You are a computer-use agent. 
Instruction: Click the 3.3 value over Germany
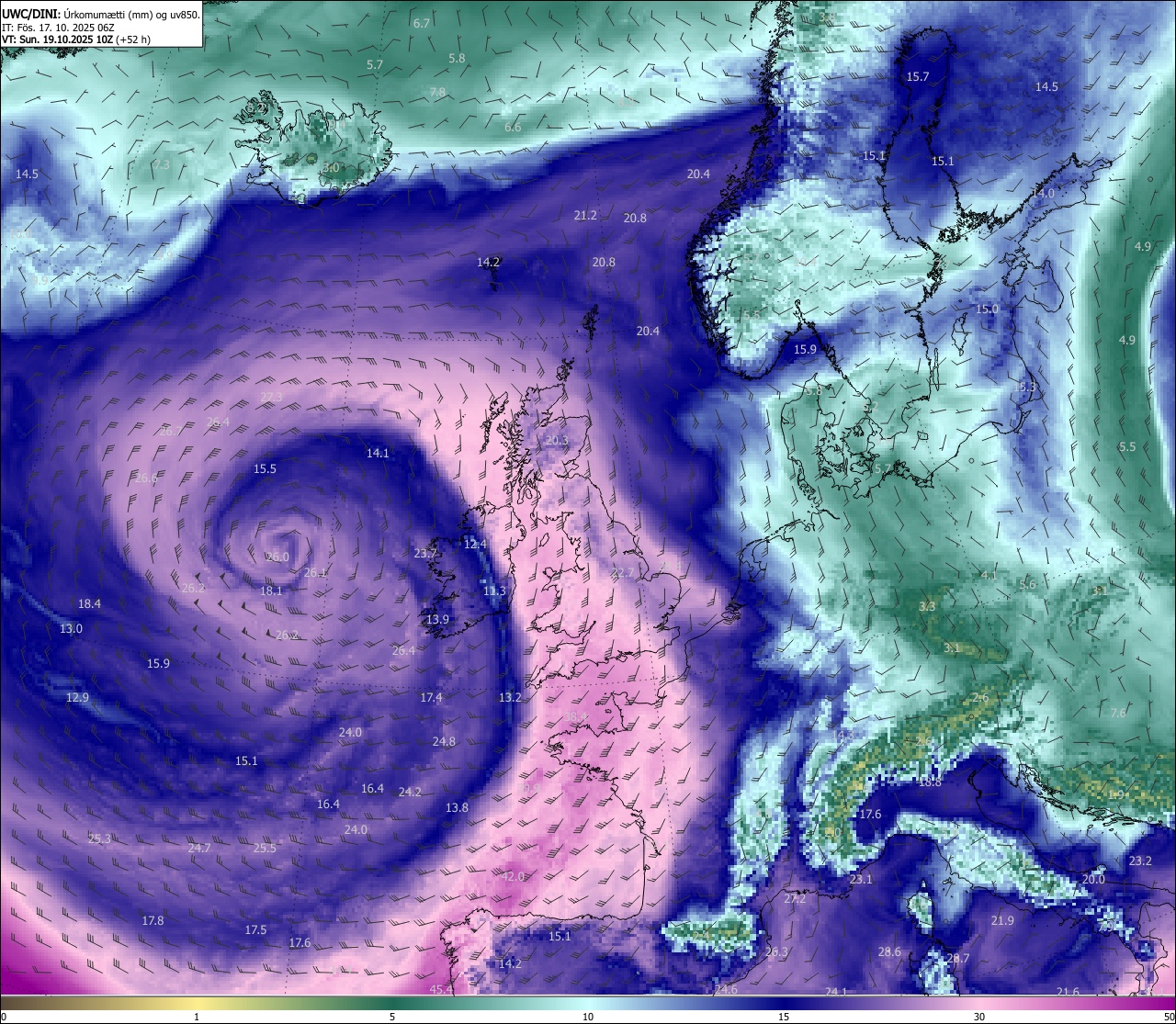point(927,607)
